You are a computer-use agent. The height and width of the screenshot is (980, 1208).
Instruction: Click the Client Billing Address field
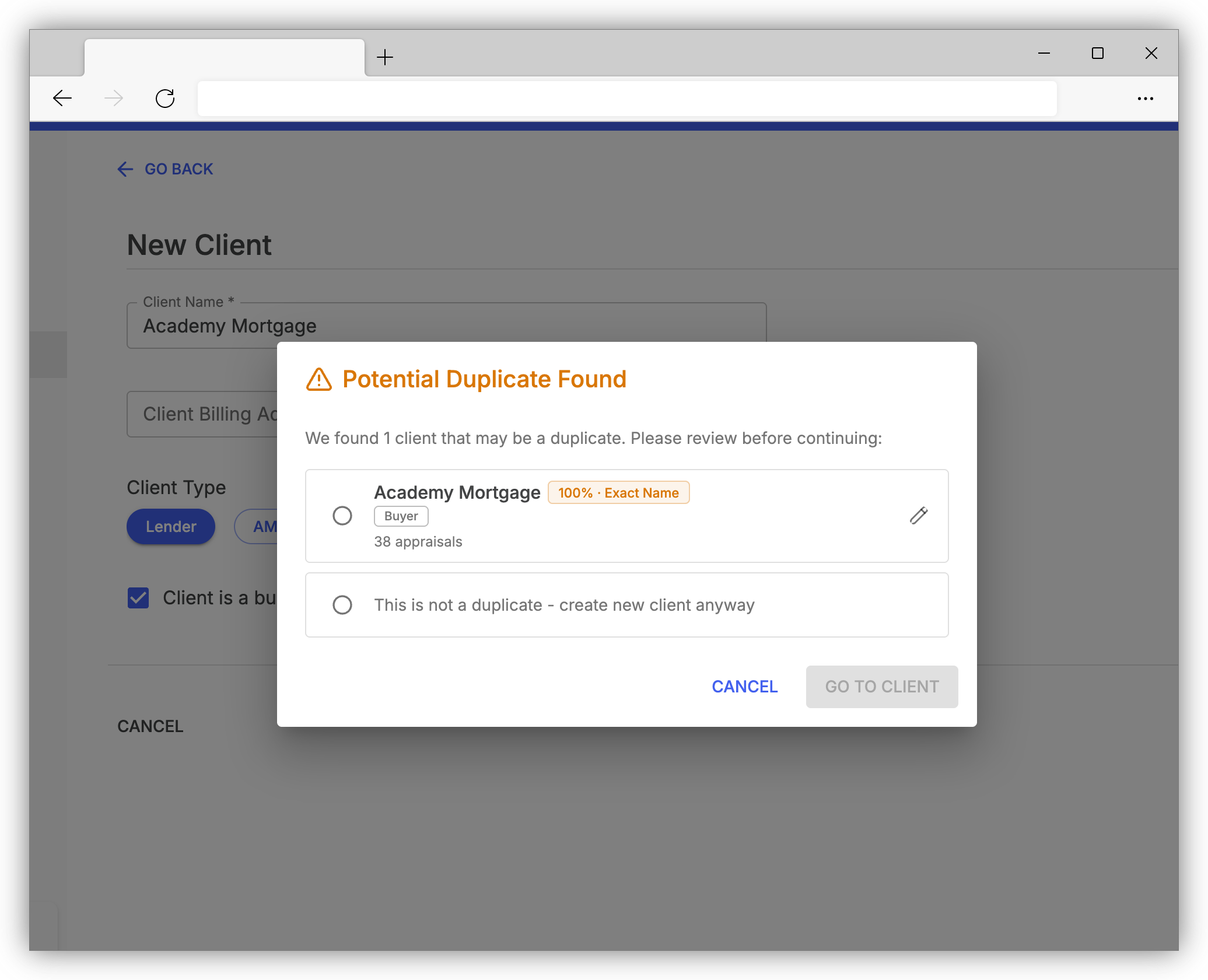202,414
